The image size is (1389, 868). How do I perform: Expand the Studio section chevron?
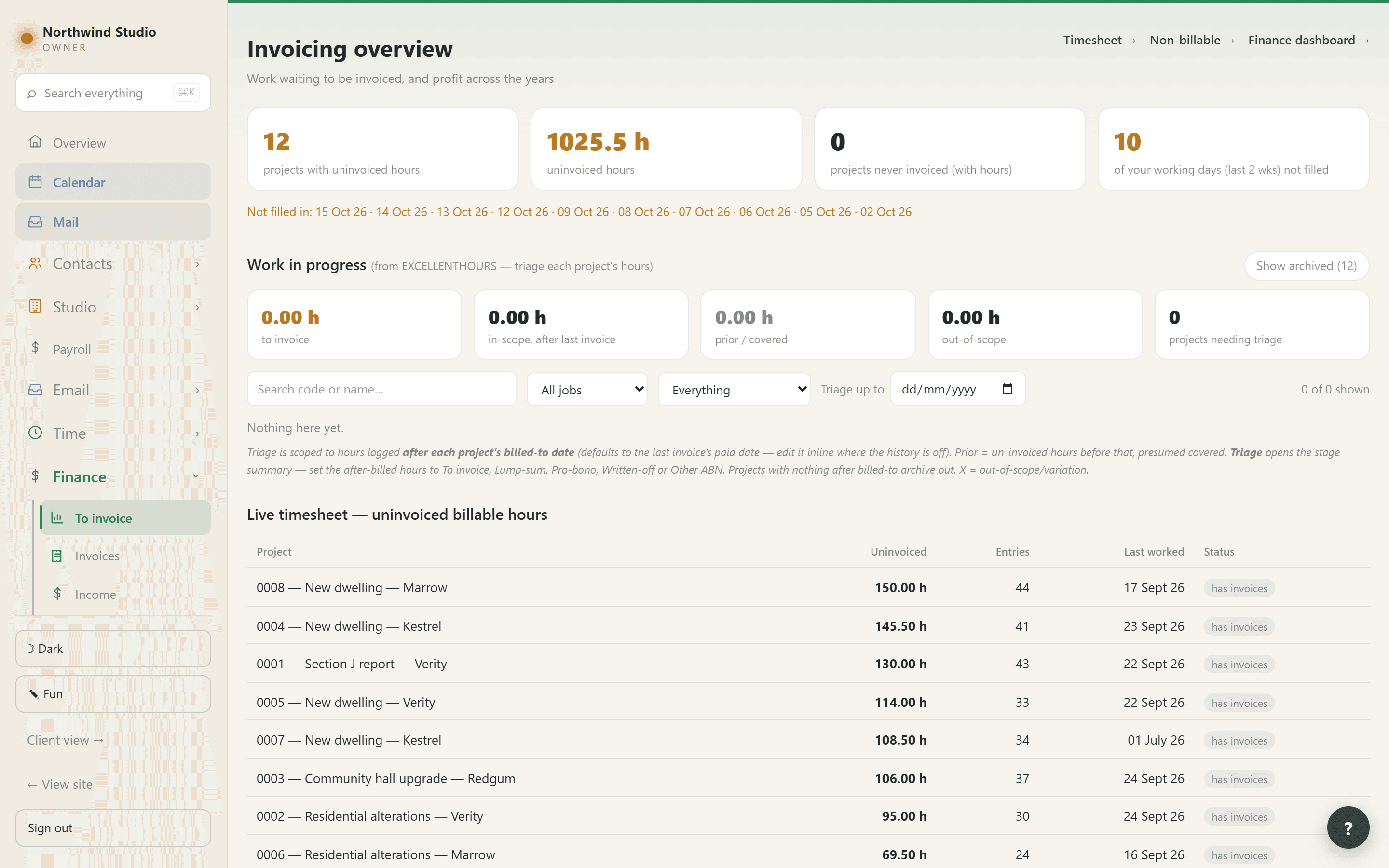tap(197, 307)
